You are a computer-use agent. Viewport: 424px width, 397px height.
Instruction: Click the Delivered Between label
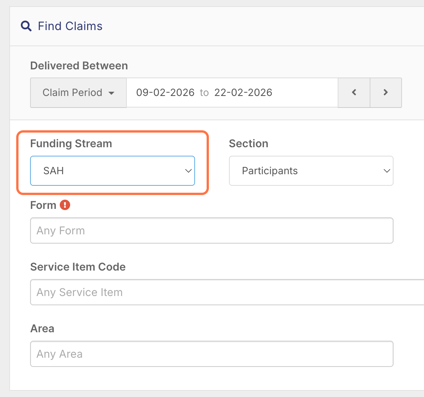[x=79, y=66]
